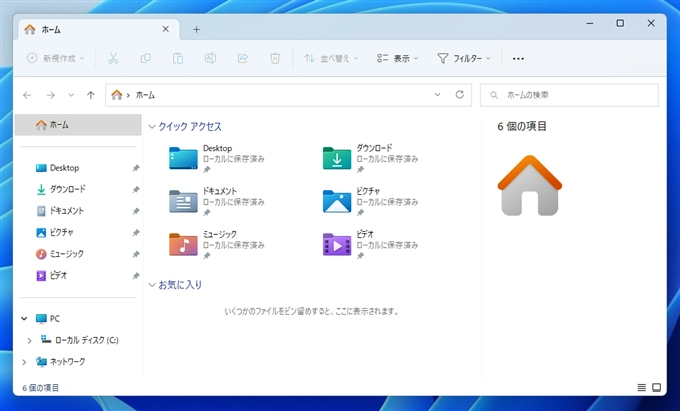The height and width of the screenshot is (411, 680).
Task: Click the address bar chevron after home icon
Action: coord(128,95)
